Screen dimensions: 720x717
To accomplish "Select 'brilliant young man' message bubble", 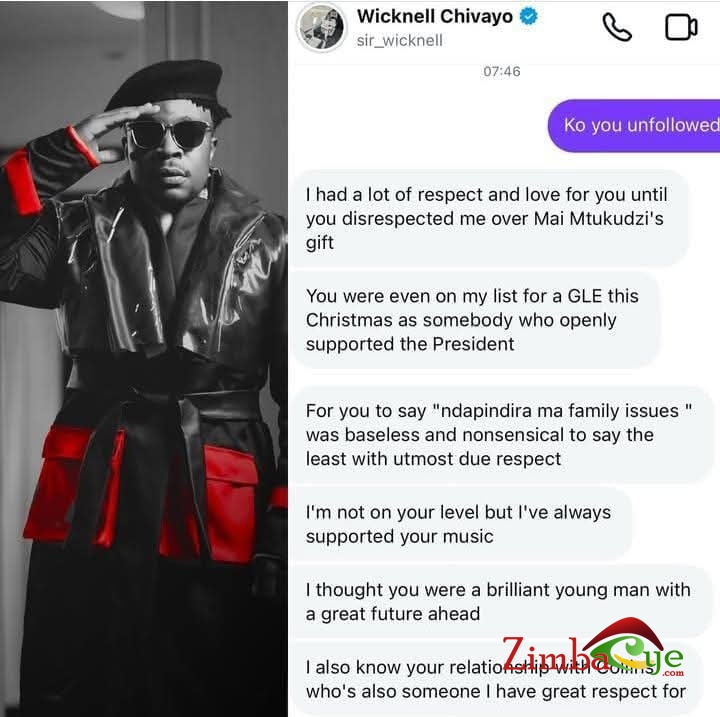I will click(502, 602).
